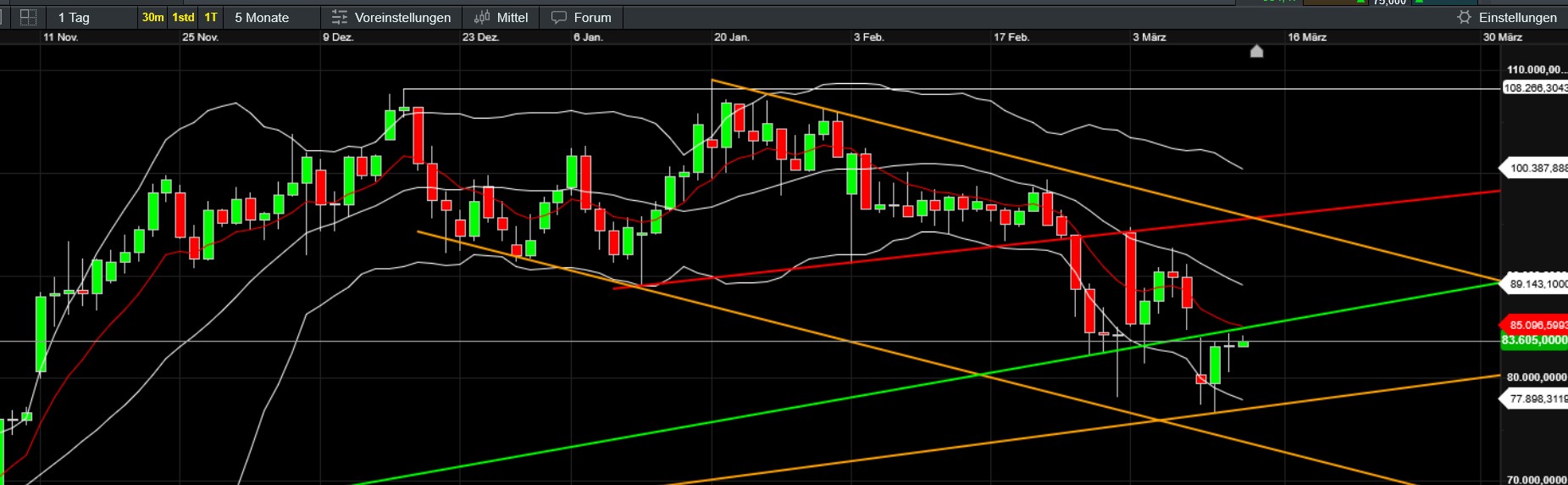Click the '3 März' date on time axis
The width and height of the screenshot is (1568, 485).
(x=1150, y=37)
